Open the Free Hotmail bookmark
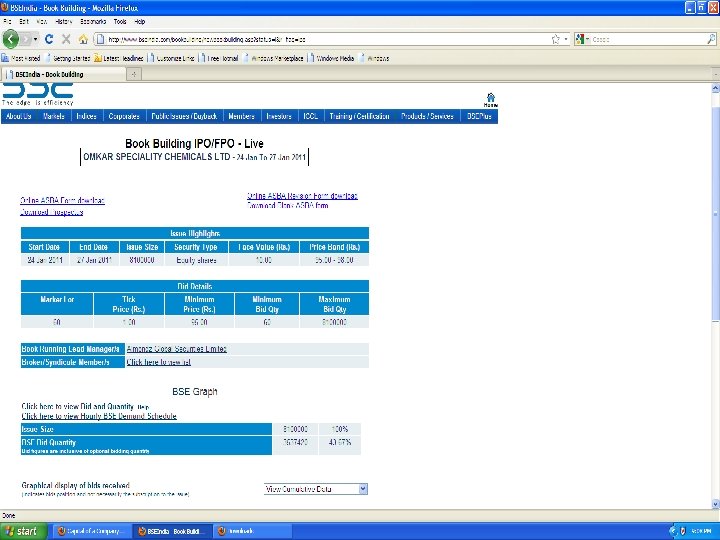 coord(219,58)
